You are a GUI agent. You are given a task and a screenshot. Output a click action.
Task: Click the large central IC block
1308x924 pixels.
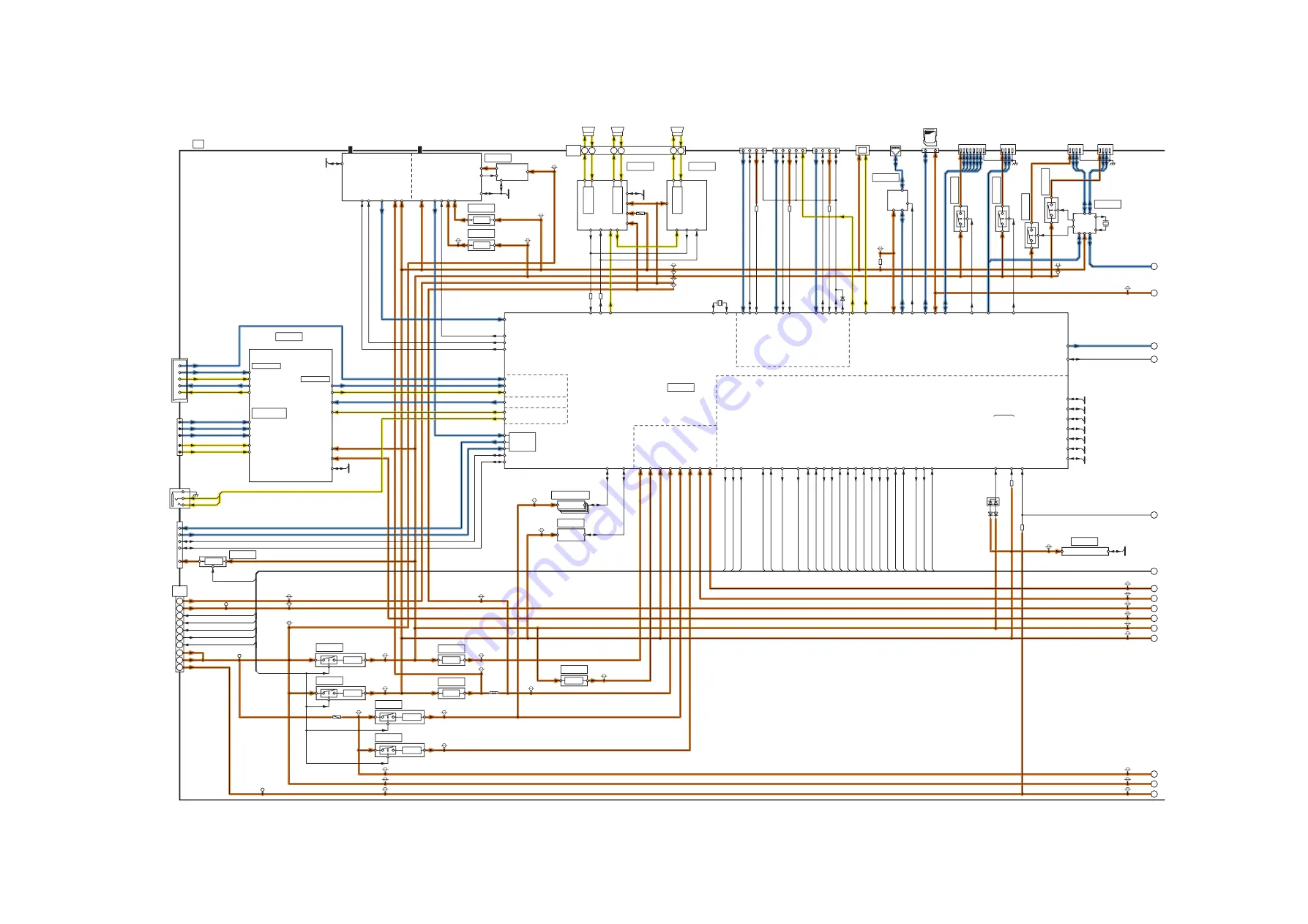786,391
